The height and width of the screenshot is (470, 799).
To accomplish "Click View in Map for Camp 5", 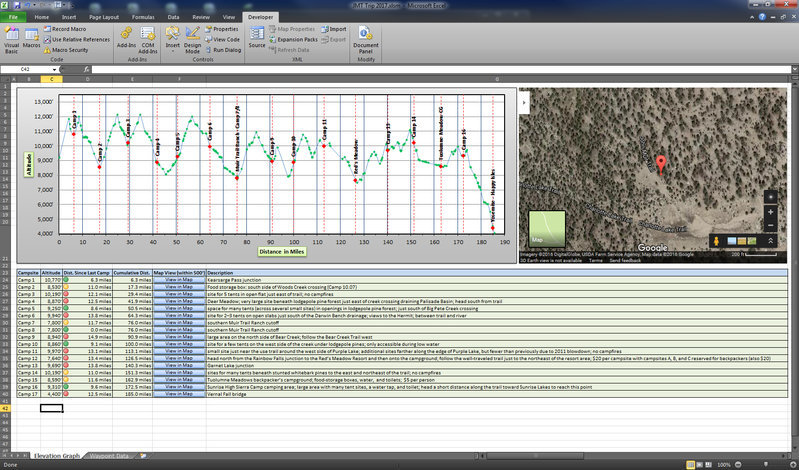I will tap(179, 308).
